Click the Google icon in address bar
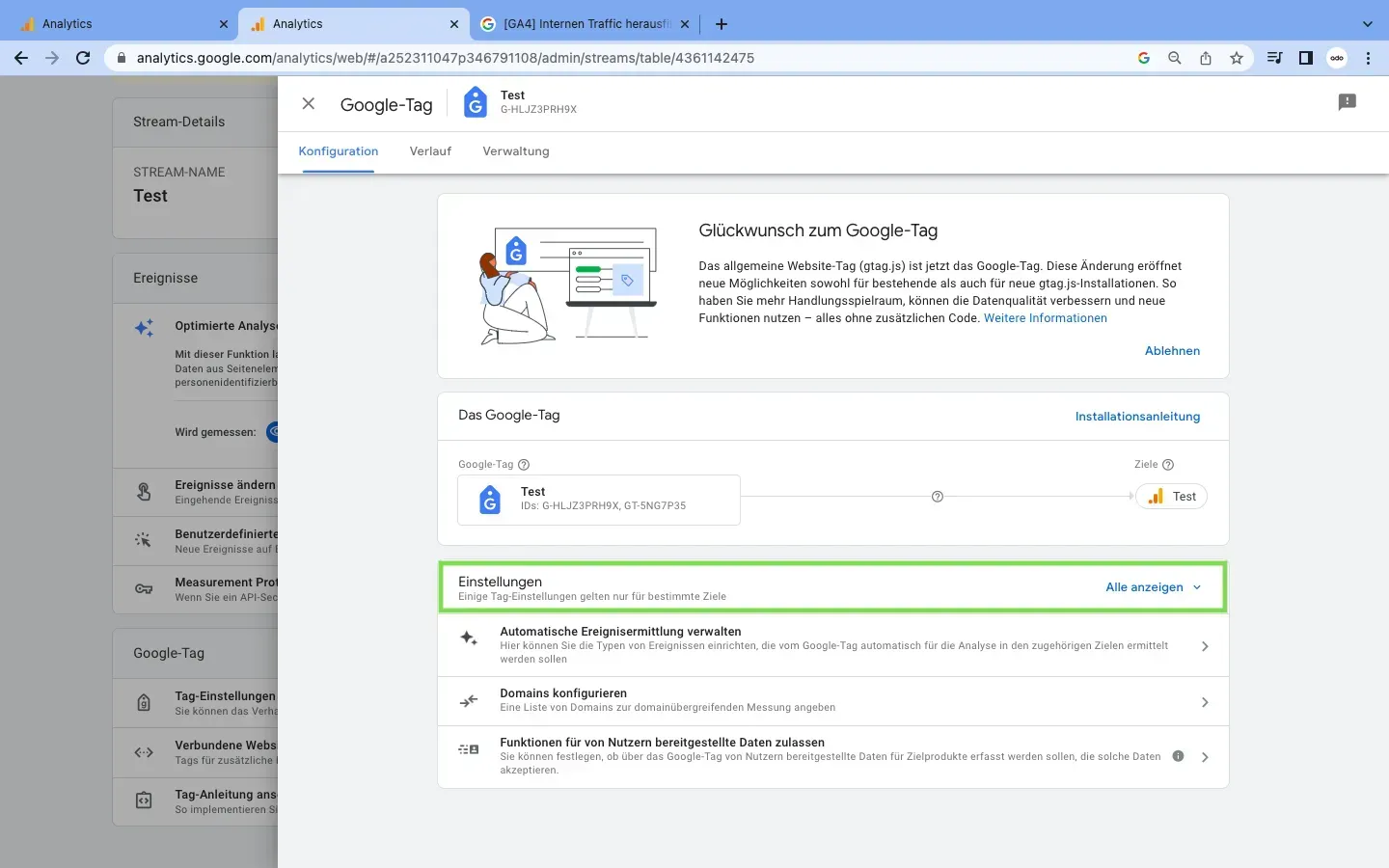Viewport: 1389px width, 868px height. (x=1144, y=58)
